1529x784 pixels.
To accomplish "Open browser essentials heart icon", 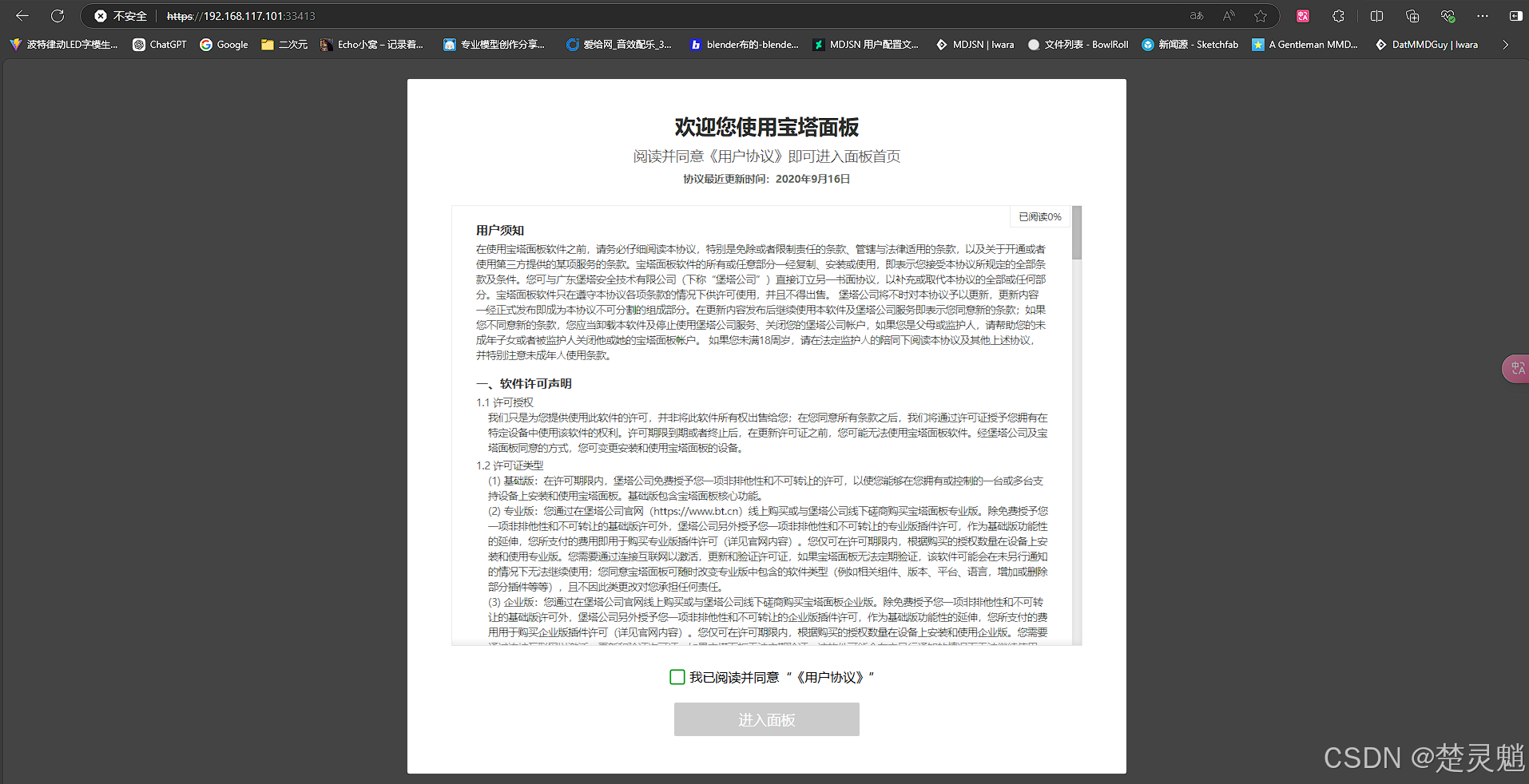I will [x=1448, y=16].
